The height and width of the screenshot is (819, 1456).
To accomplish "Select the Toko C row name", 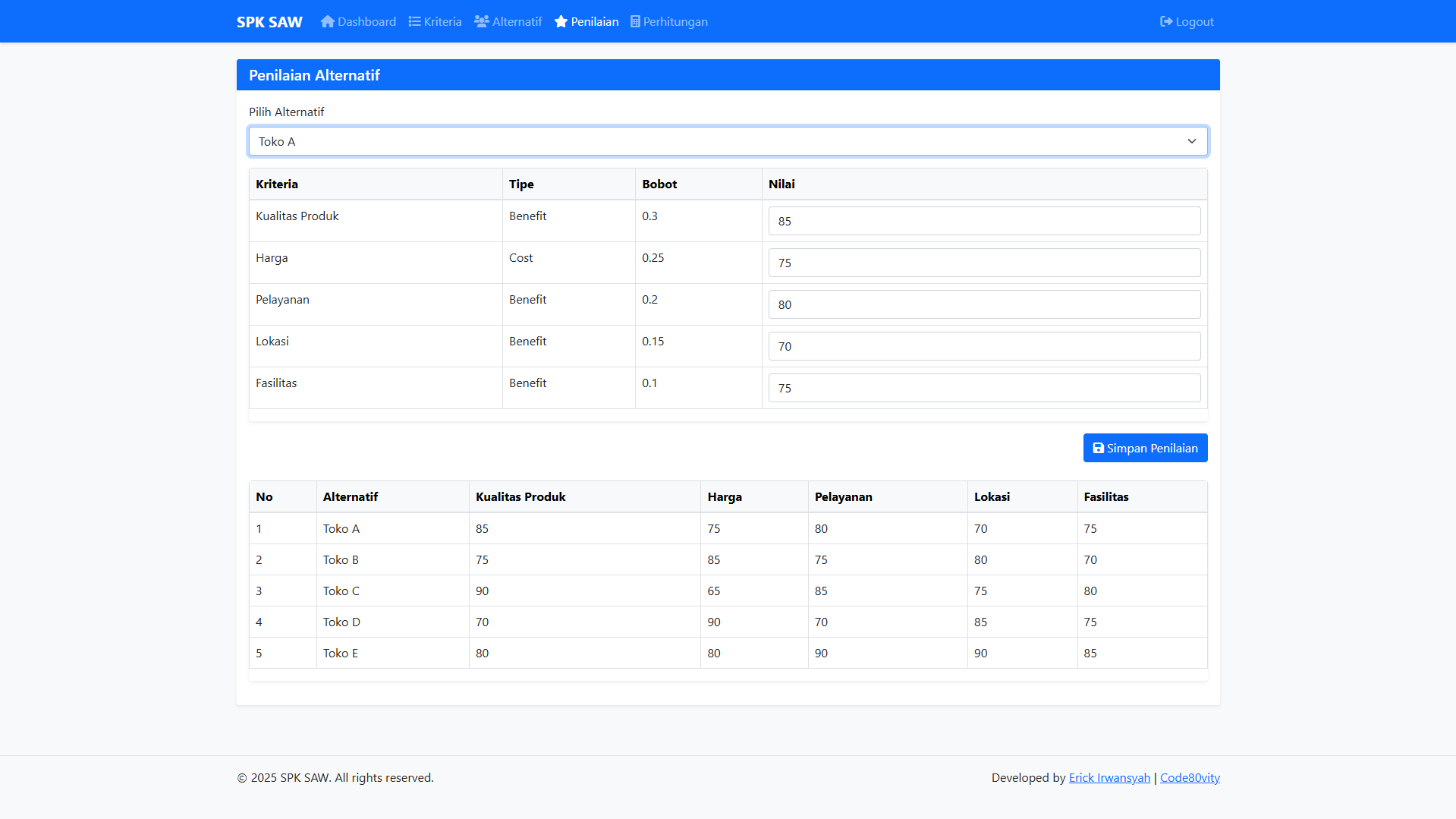I will [341, 591].
